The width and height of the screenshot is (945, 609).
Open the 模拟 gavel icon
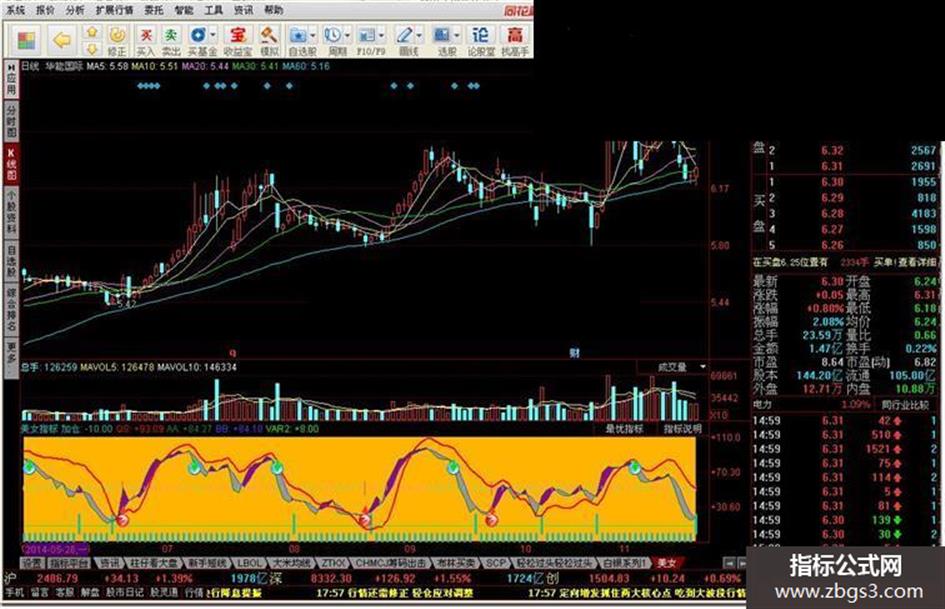(269, 40)
